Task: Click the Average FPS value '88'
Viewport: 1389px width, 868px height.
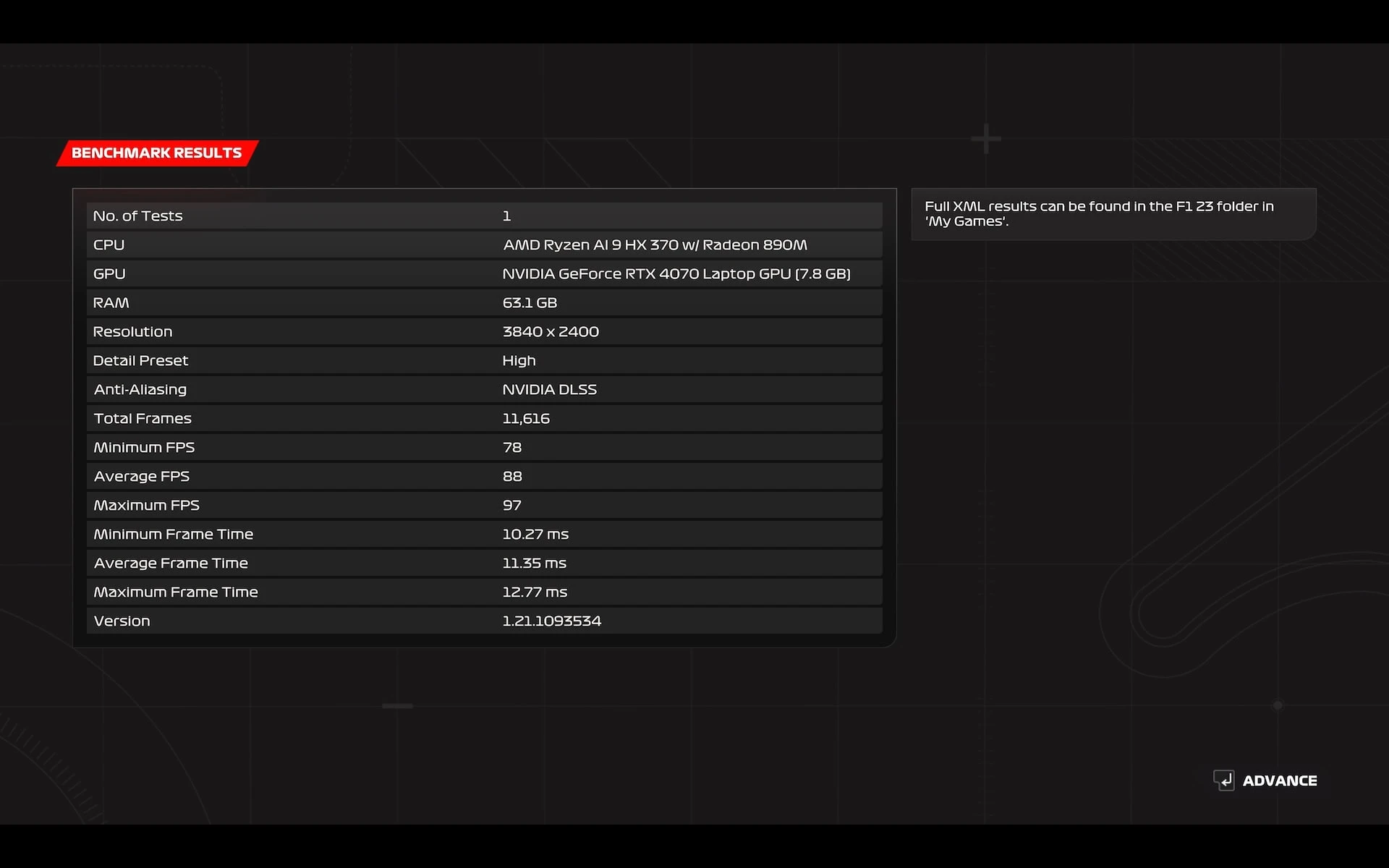Action: [x=512, y=476]
